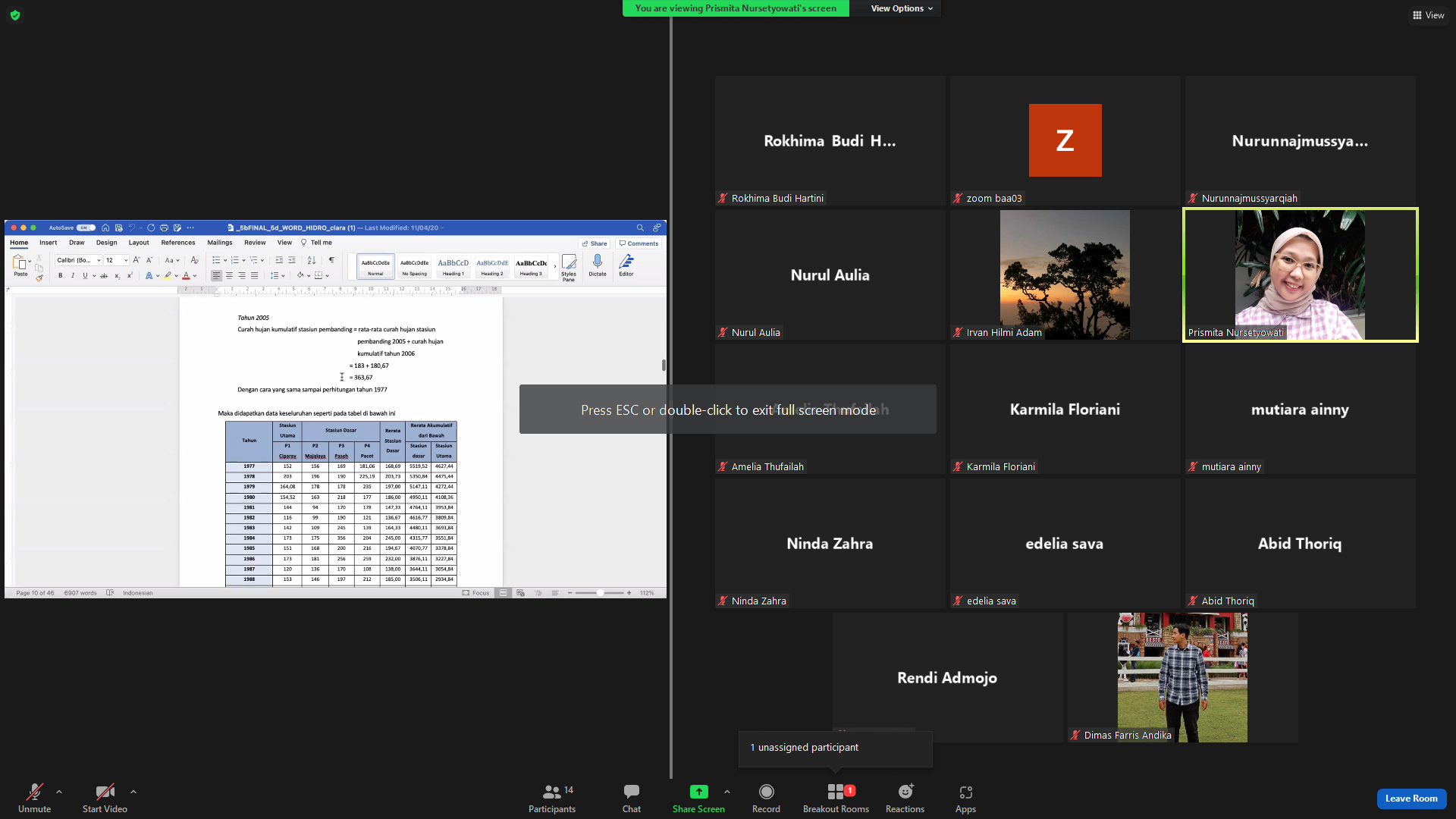This screenshot has width=1456, height=819.
Task: Toggle align left in Word ribbon
Action: (217, 276)
